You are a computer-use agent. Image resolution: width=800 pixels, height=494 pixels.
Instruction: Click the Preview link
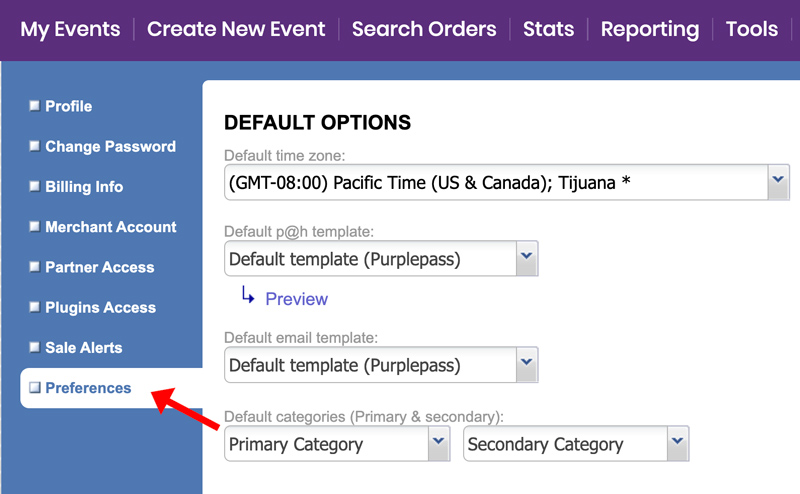(296, 299)
